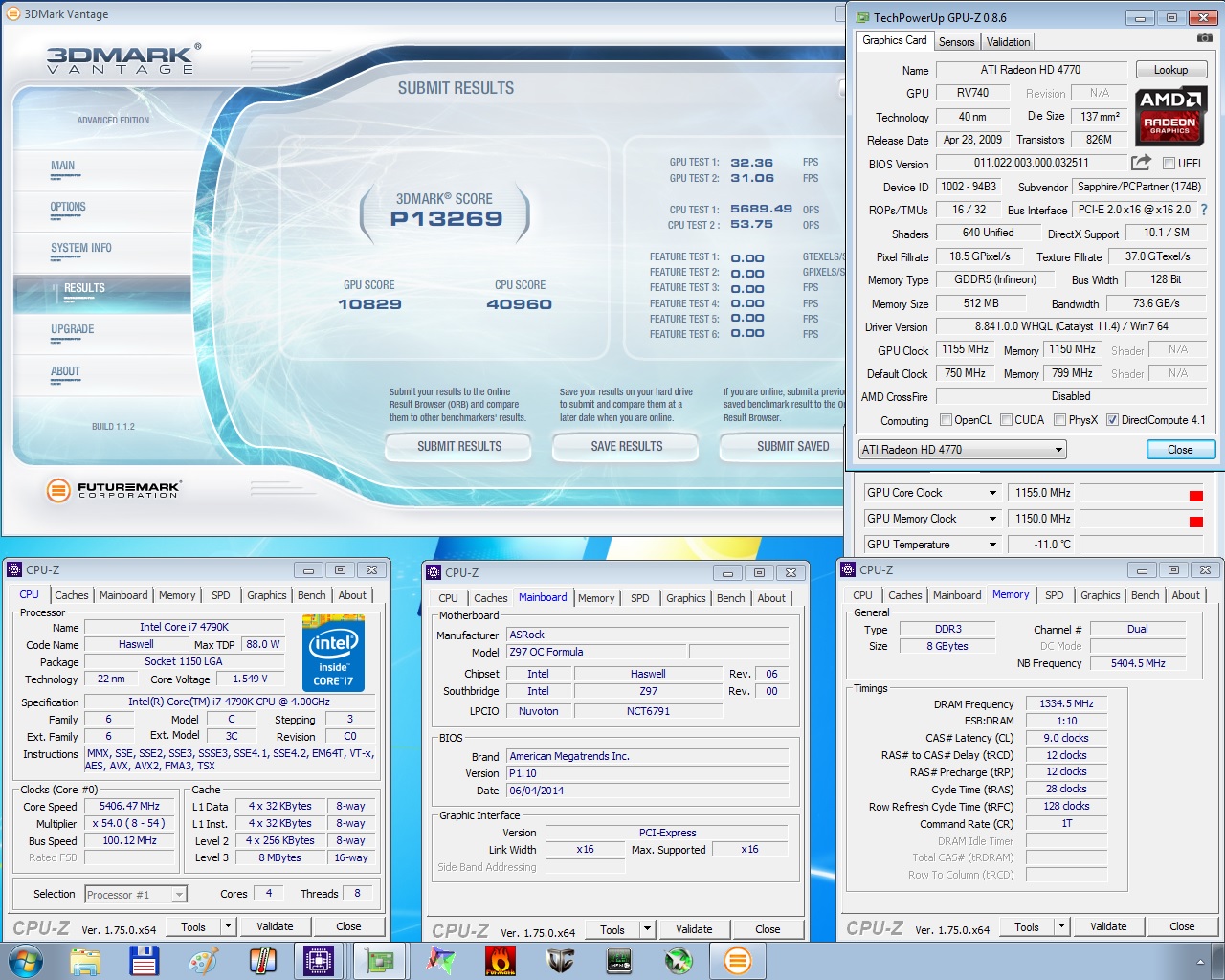Click the Intel inside Core i7 logo
1225x980 pixels.
click(333, 654)
